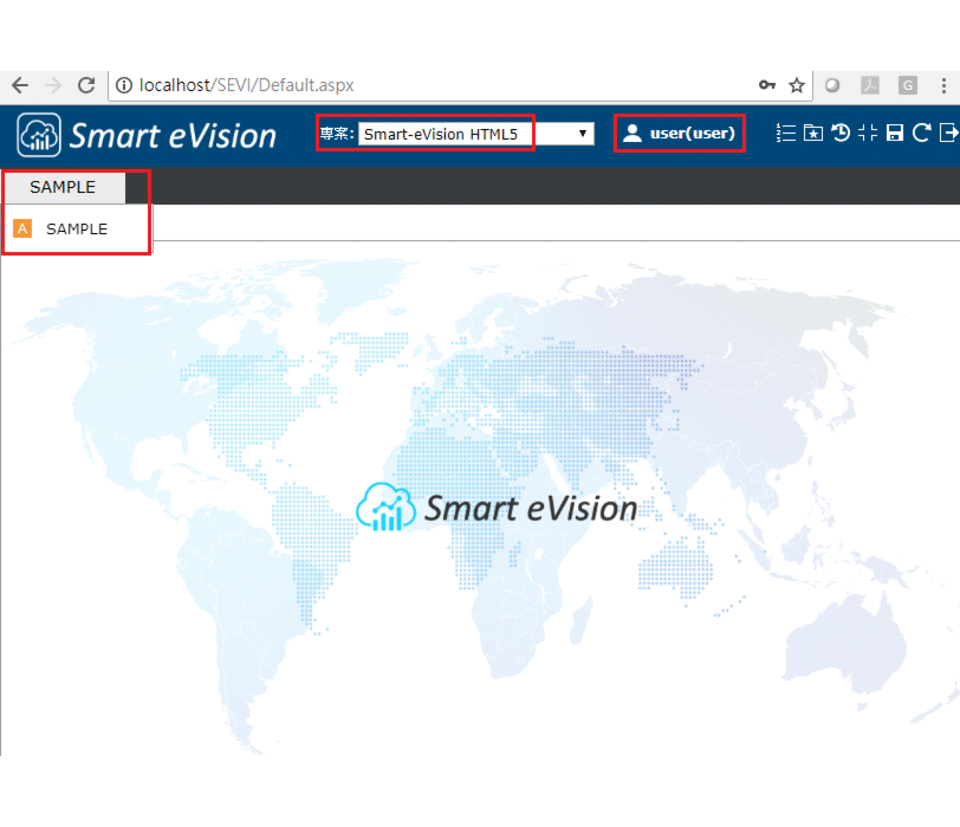Open the numbered list icon in the toolbar
This screenshot has height=827, width=960.
pos(786,132)
